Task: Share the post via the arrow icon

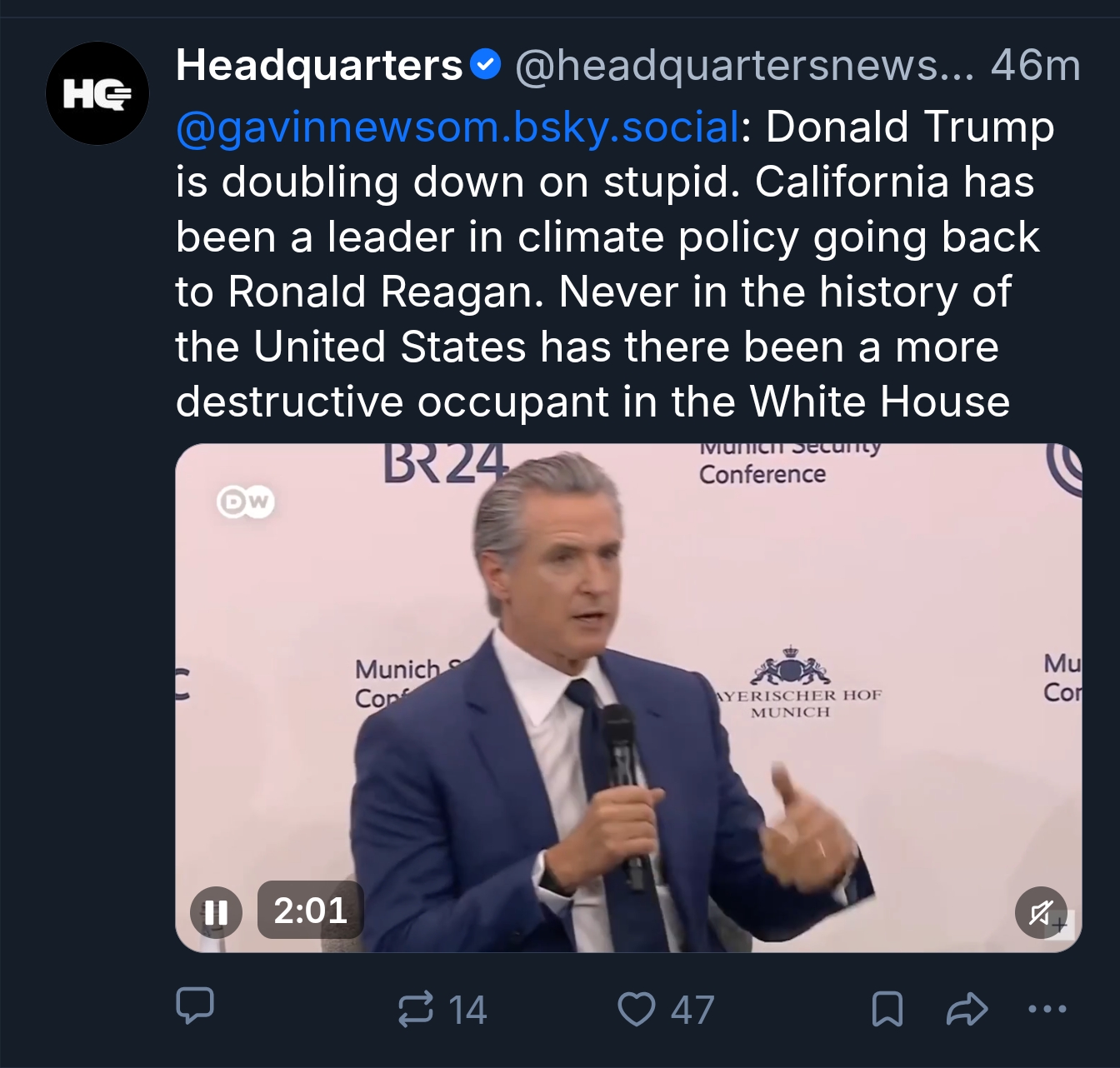Action: (967, 1009)
